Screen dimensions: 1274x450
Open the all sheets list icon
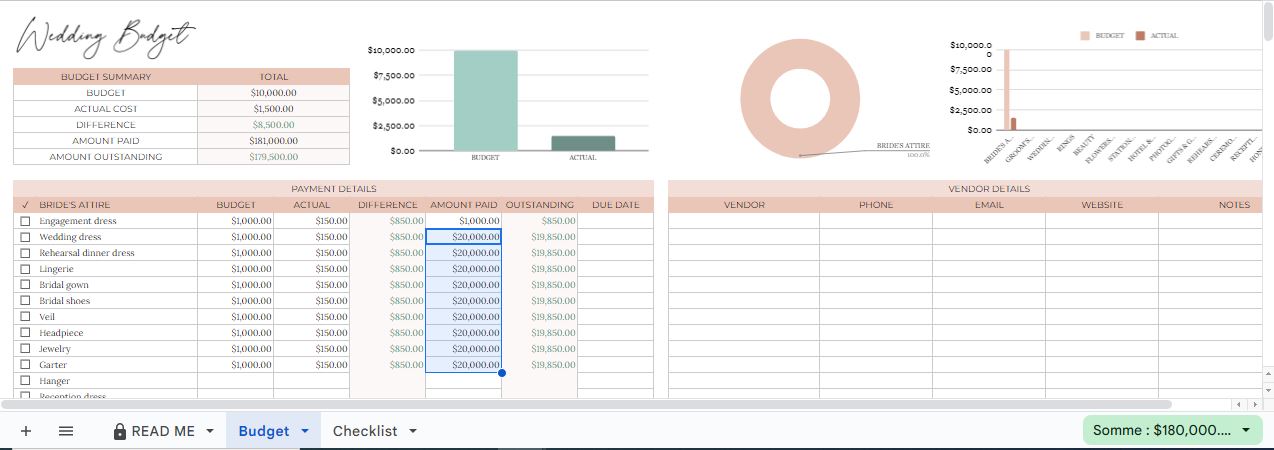(x=66, y=431)
